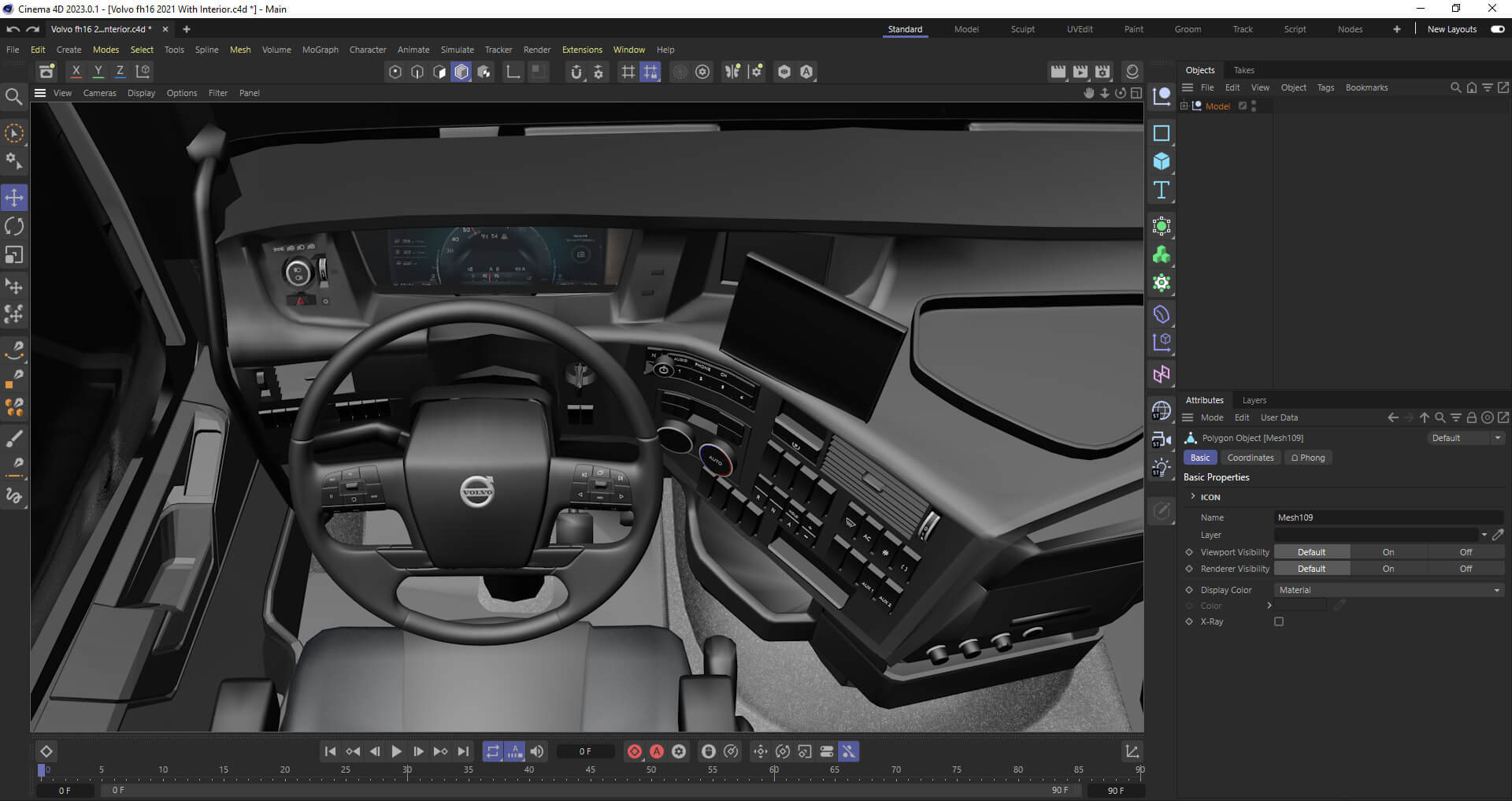Add a Cube primitive object
Screen dimensions: 1512x801
coord(1161,161)
